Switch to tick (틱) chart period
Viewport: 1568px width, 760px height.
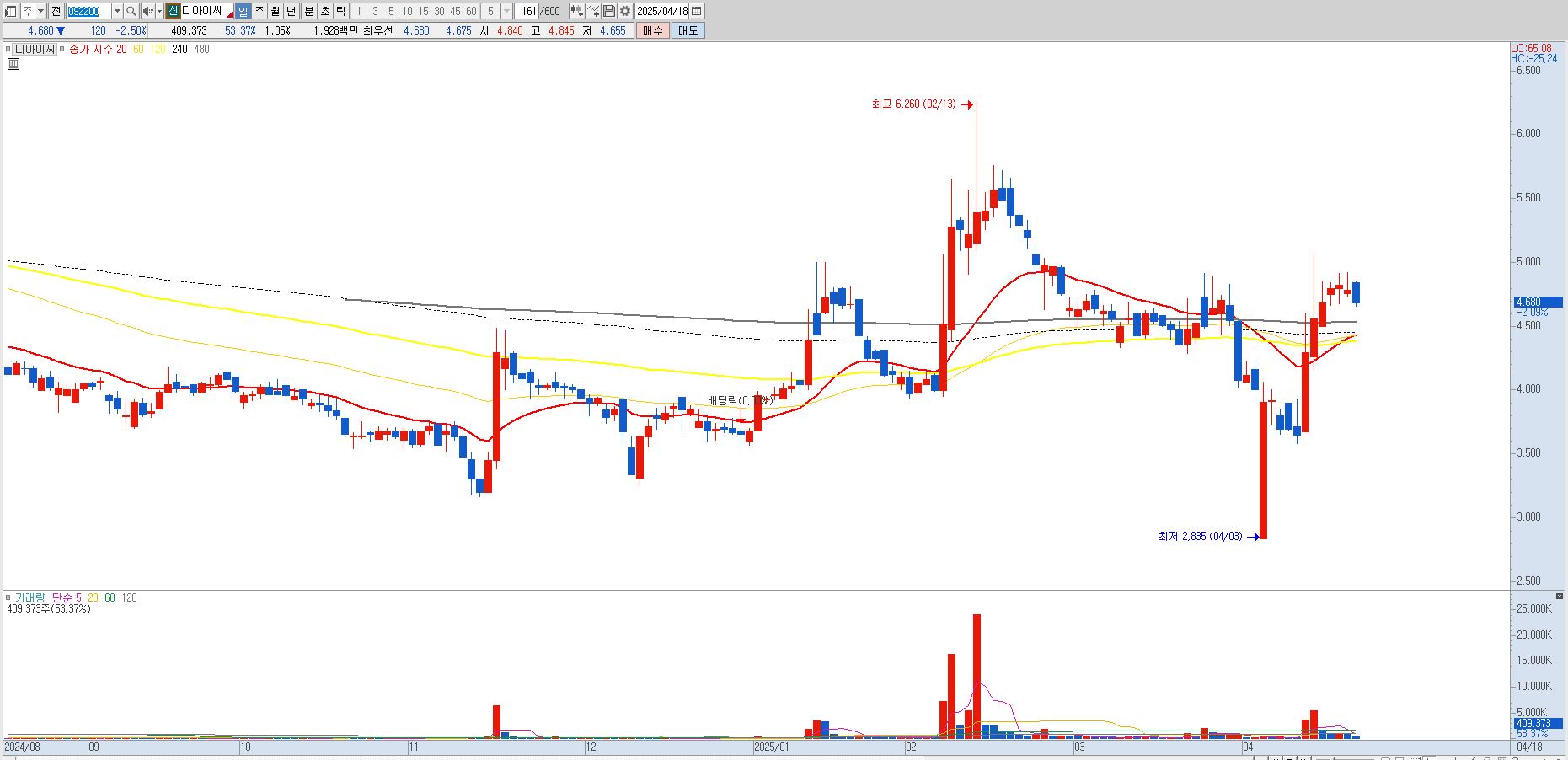click(x=340, y=11)
